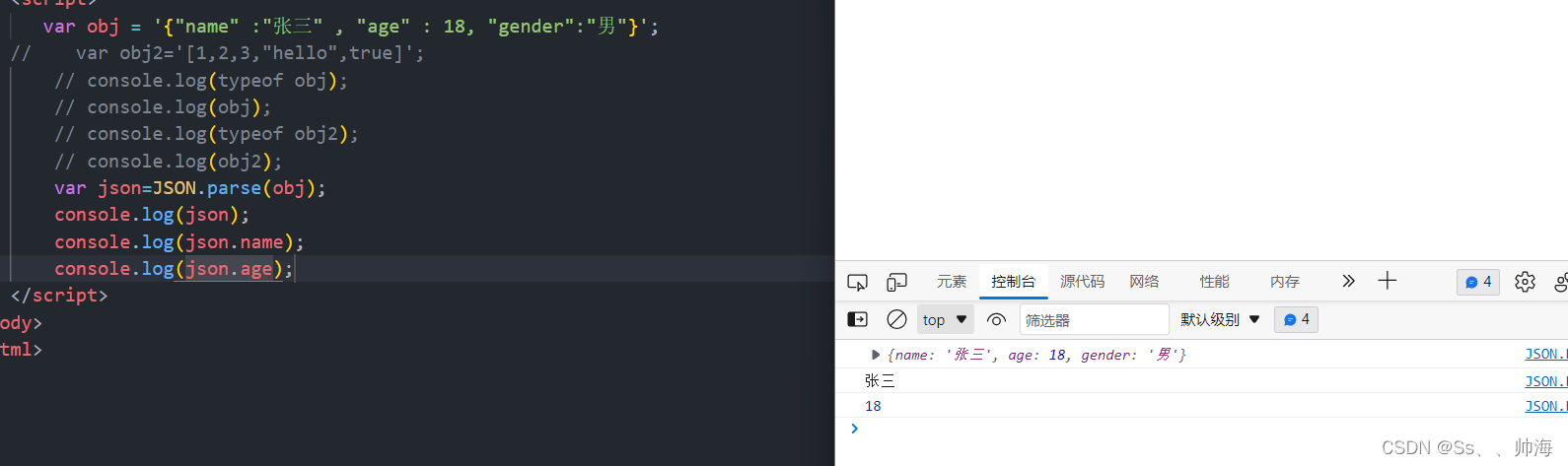This screenshot has width=1568, height=466.
Task: Click the line console.log(json);
Action: pyautogui.click(x=152, y=215)
